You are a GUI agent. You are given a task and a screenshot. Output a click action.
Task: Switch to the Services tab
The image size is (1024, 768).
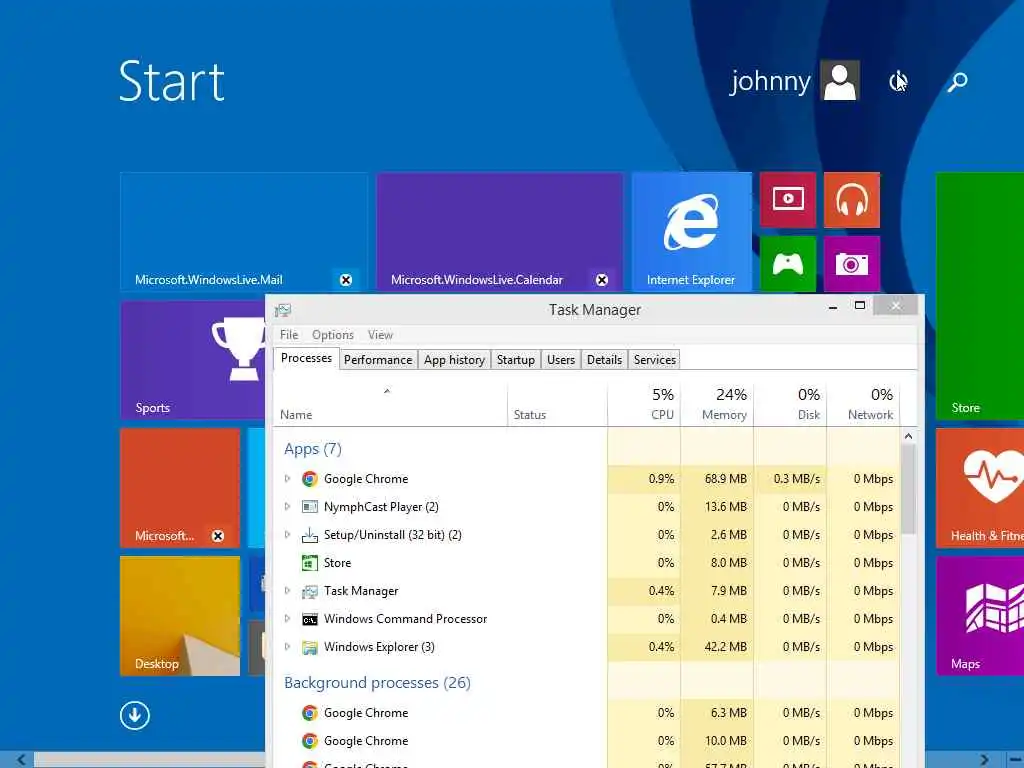[654, 360]
